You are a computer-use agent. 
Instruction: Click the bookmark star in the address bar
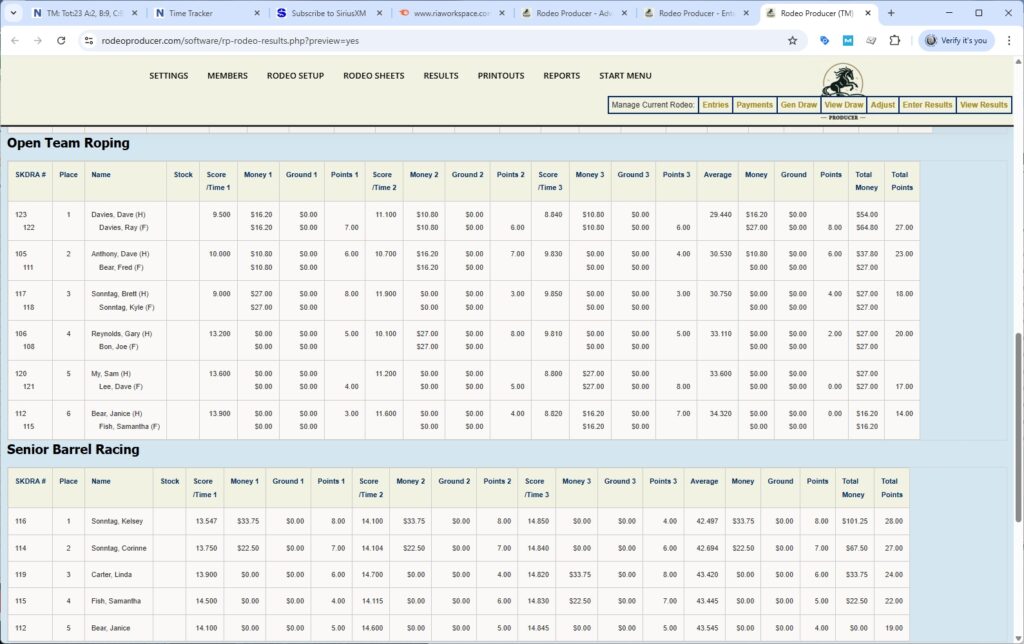pos(793,40)
